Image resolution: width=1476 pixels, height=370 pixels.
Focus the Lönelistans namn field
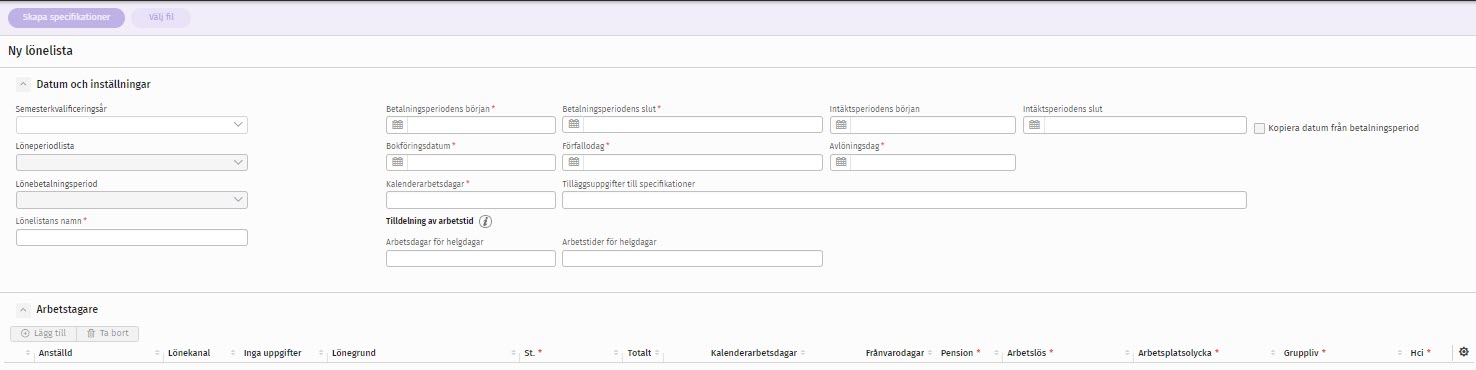pyautogui.click(x=132, y=237)
